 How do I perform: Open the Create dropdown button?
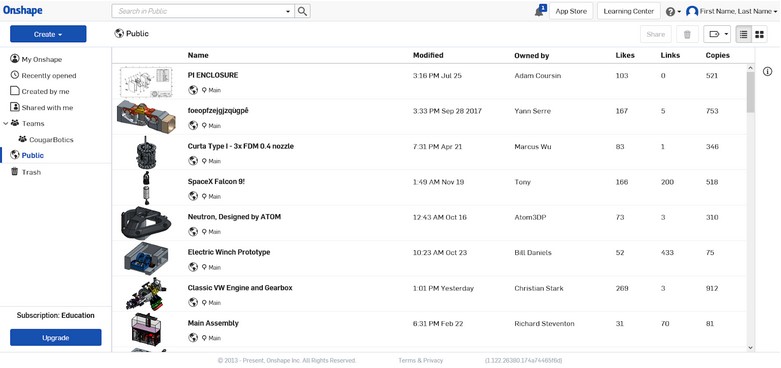click(48, 34)
